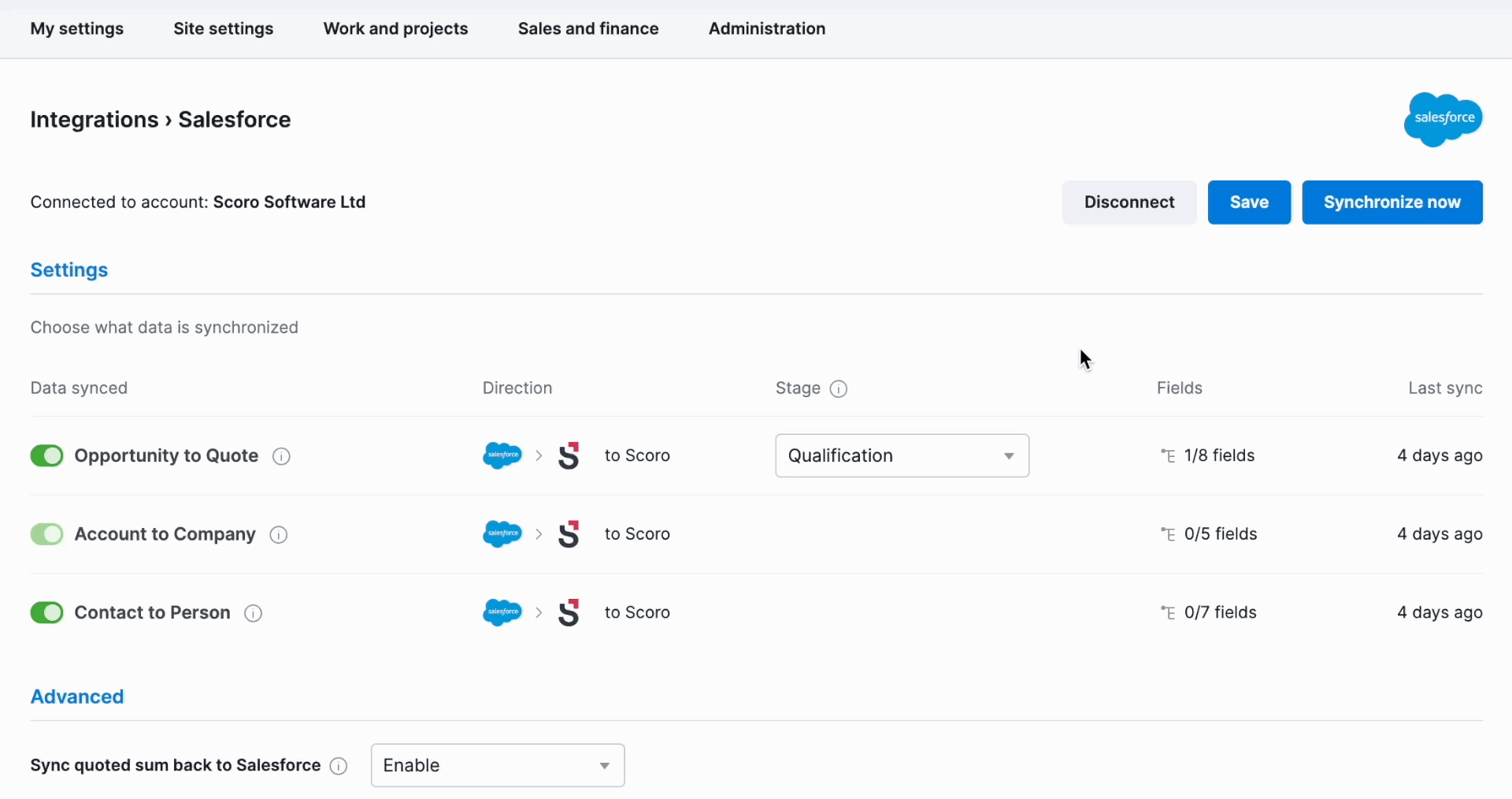Click Scoro S icon in Contact row
The image size is (1512, 799).
click(569, 612)
